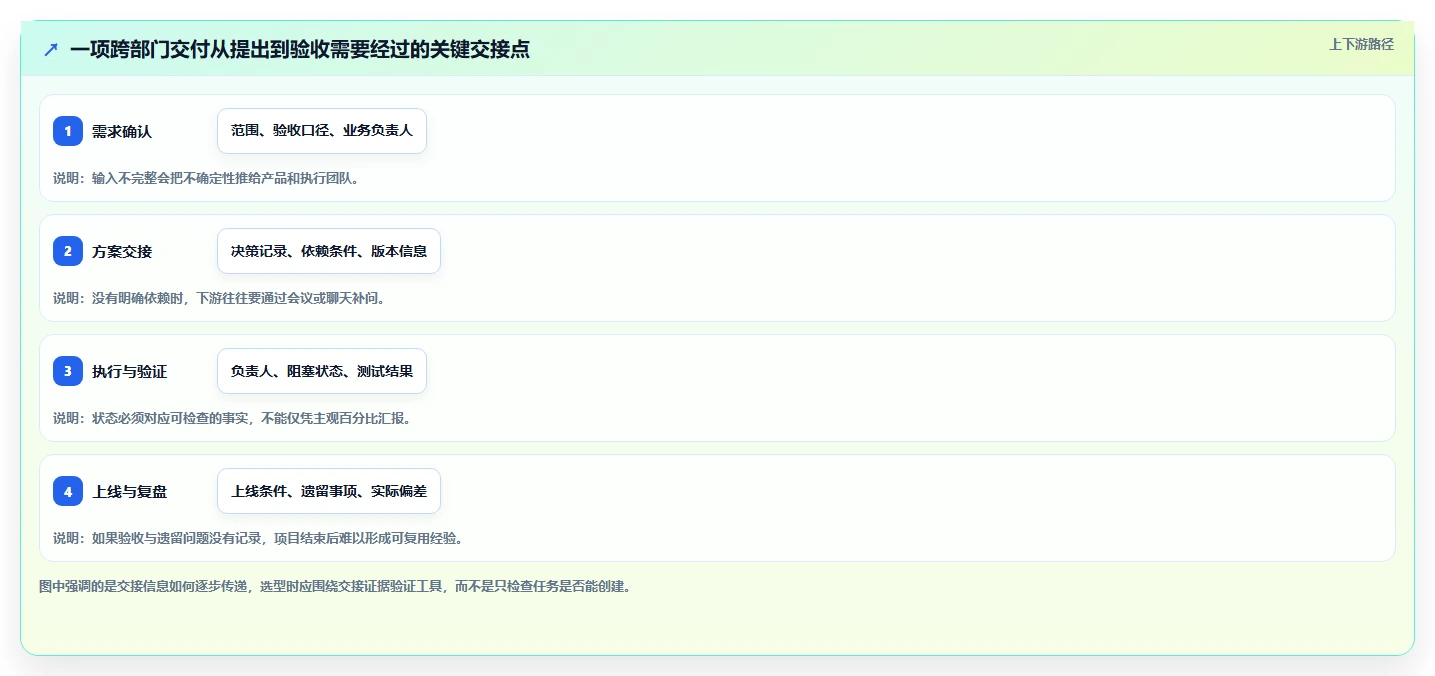Click the 上下游路径 label
The height and width of the screenshot is (676, 1435).
(x=1361, y=44)
